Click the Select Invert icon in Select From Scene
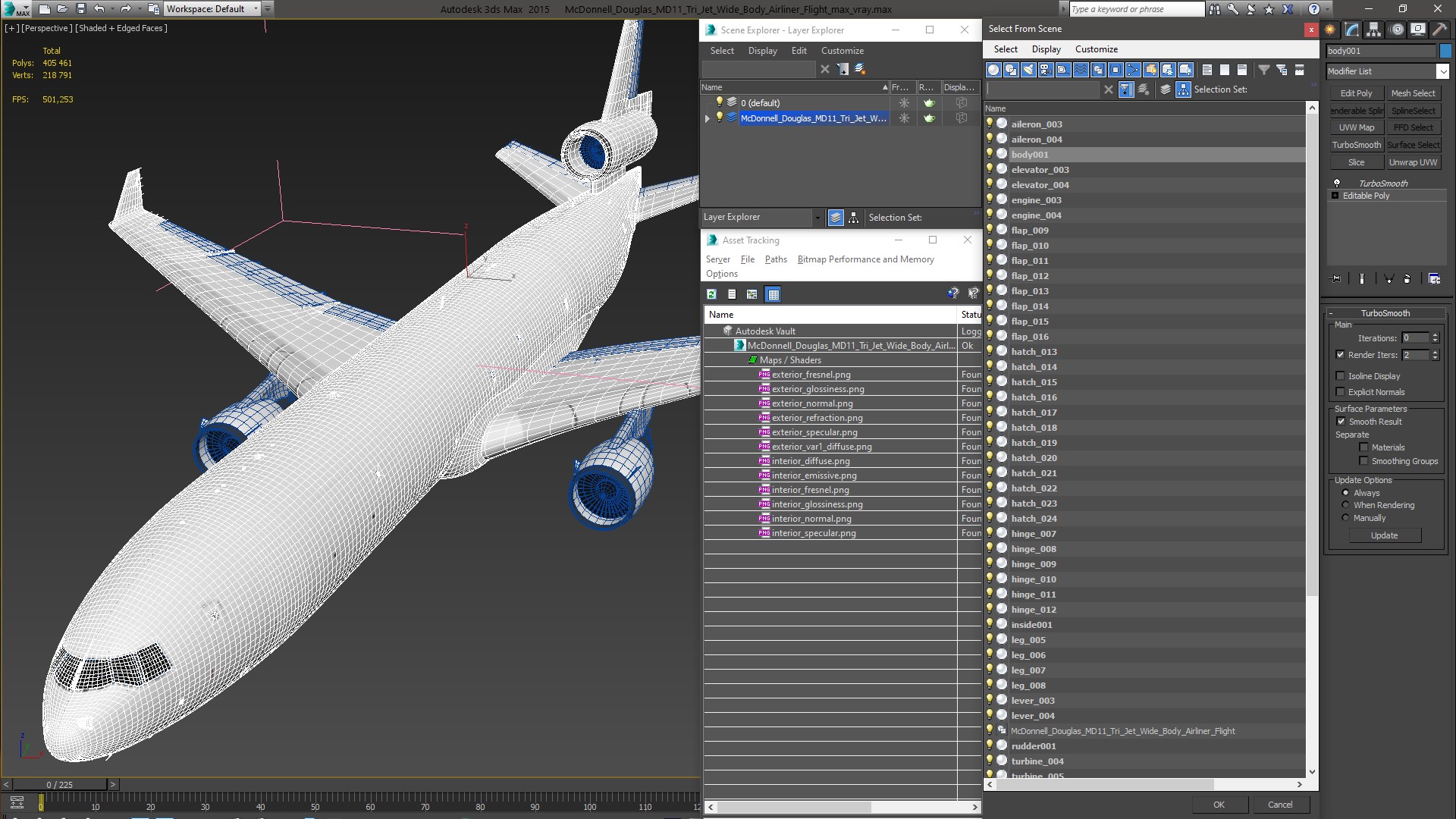Screen dimensions: 1456x819 tap(1242, 70)
